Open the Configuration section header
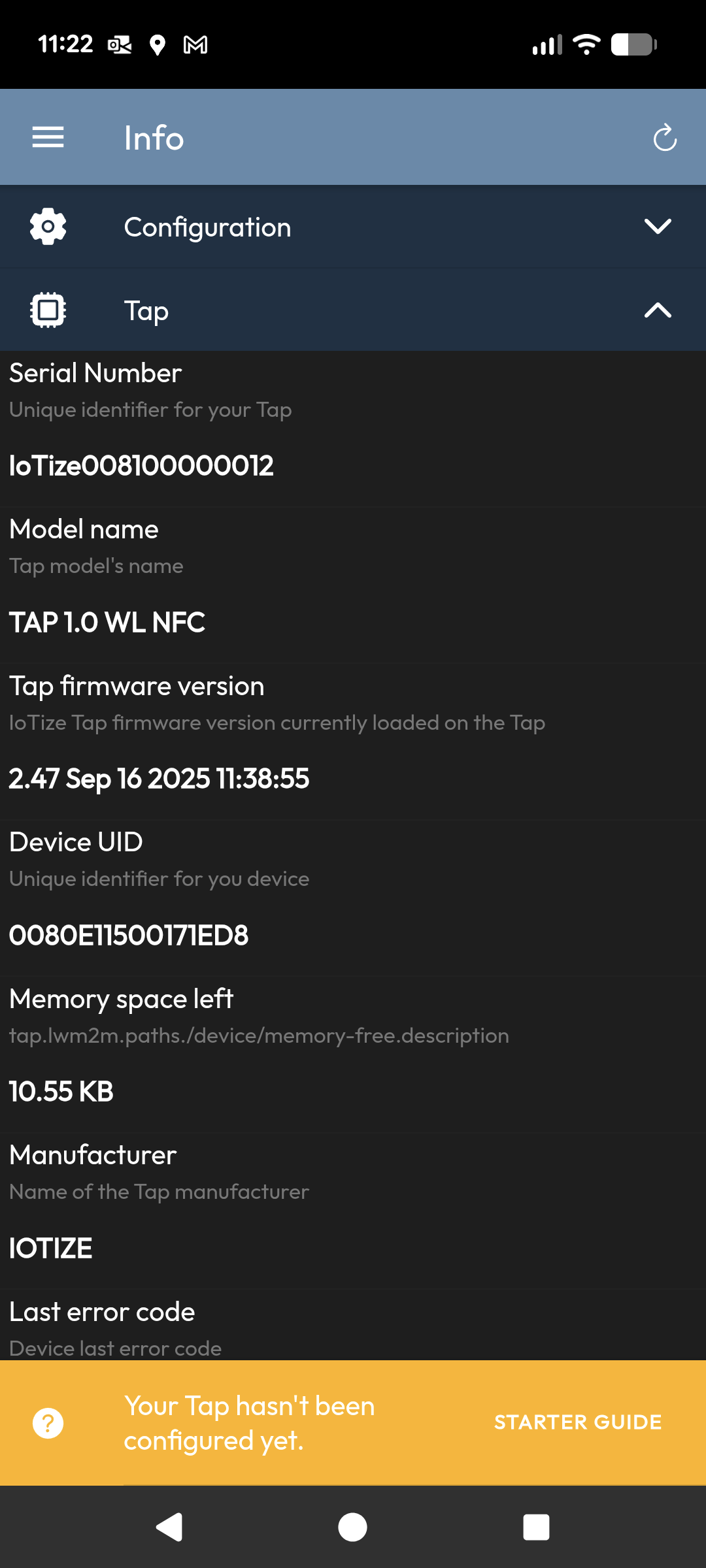The image size is (706, 1568). click(x=208, y=227)
